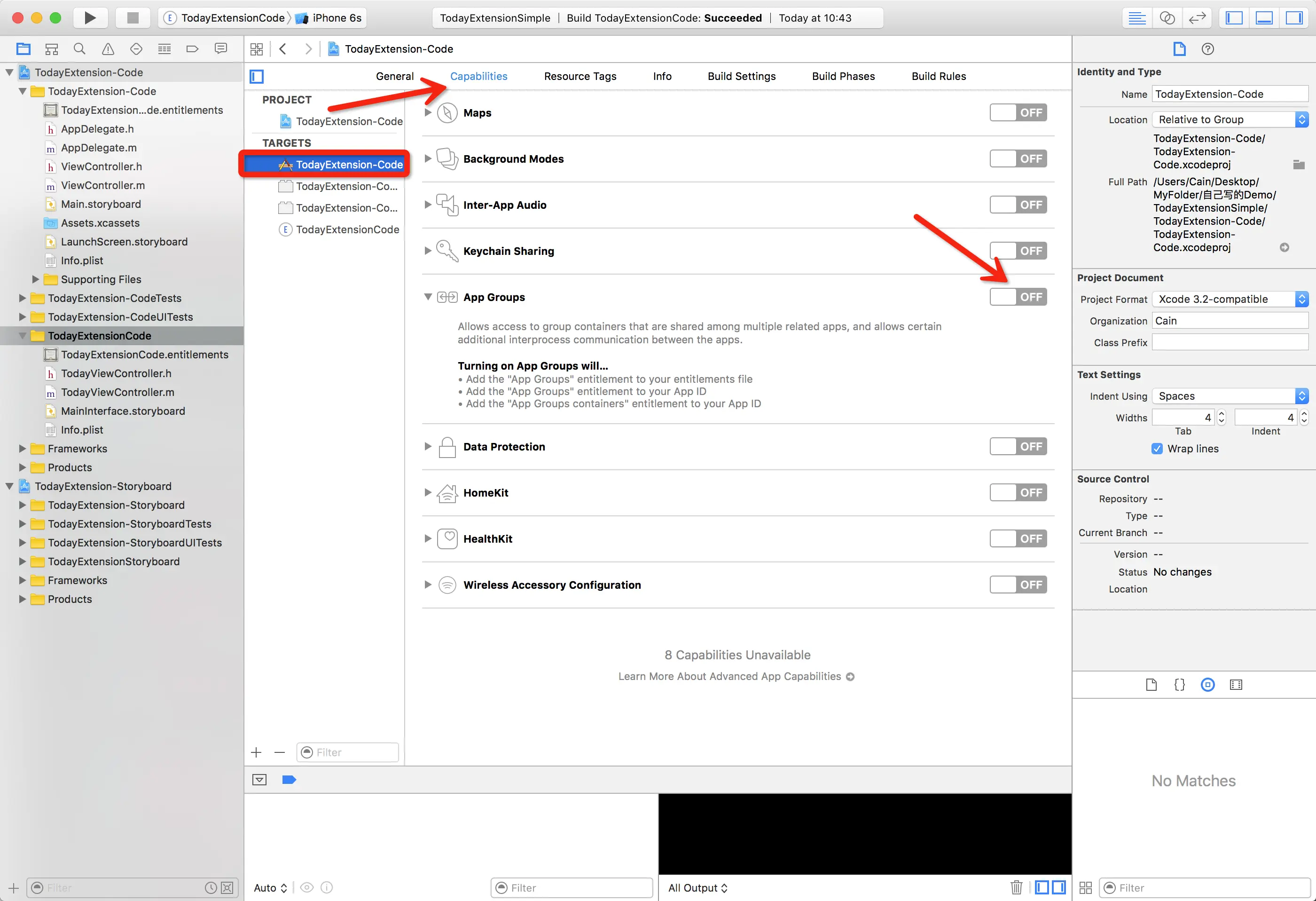Viewport: 1316px width, 901px height.
Task: Open the Issue navigator warning icon
Action: click(108, 49)
